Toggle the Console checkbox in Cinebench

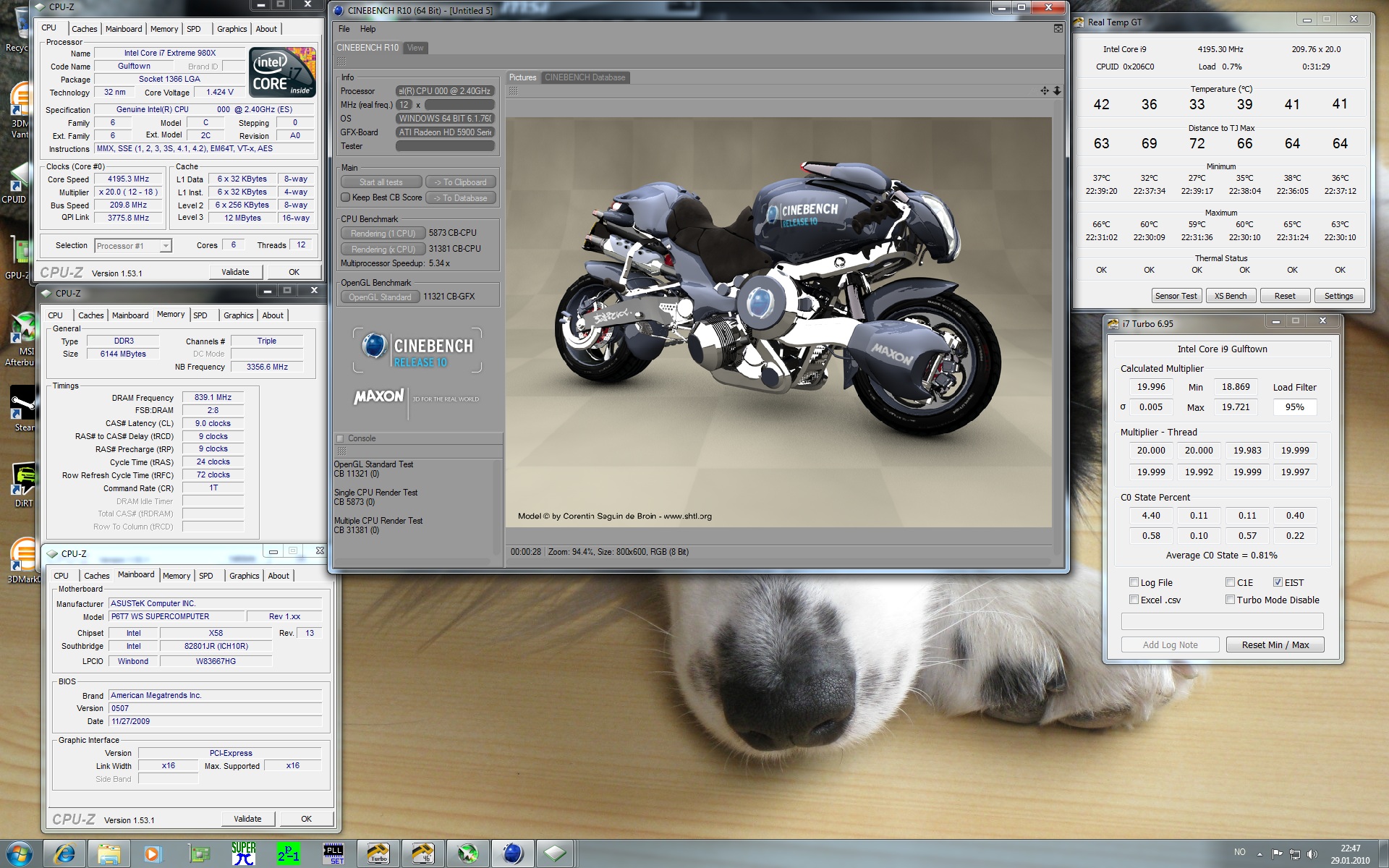coord(340,438)
